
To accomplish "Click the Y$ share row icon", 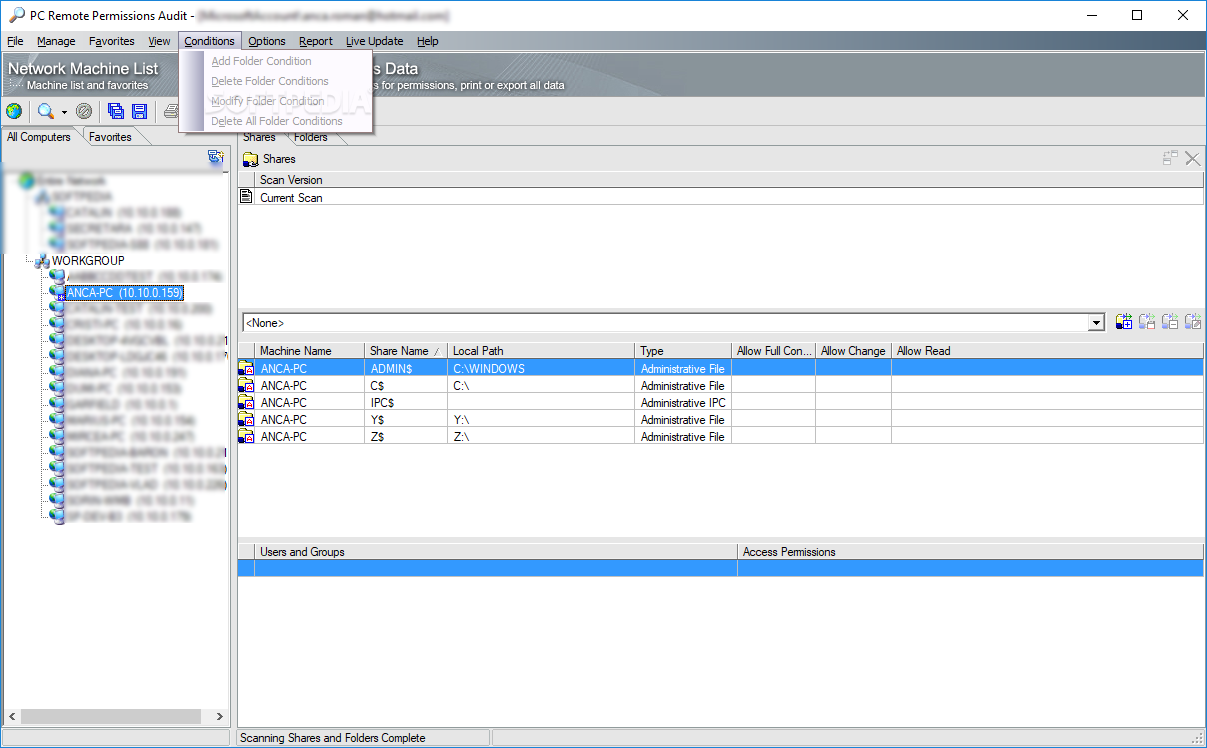I will click(246, 419).
